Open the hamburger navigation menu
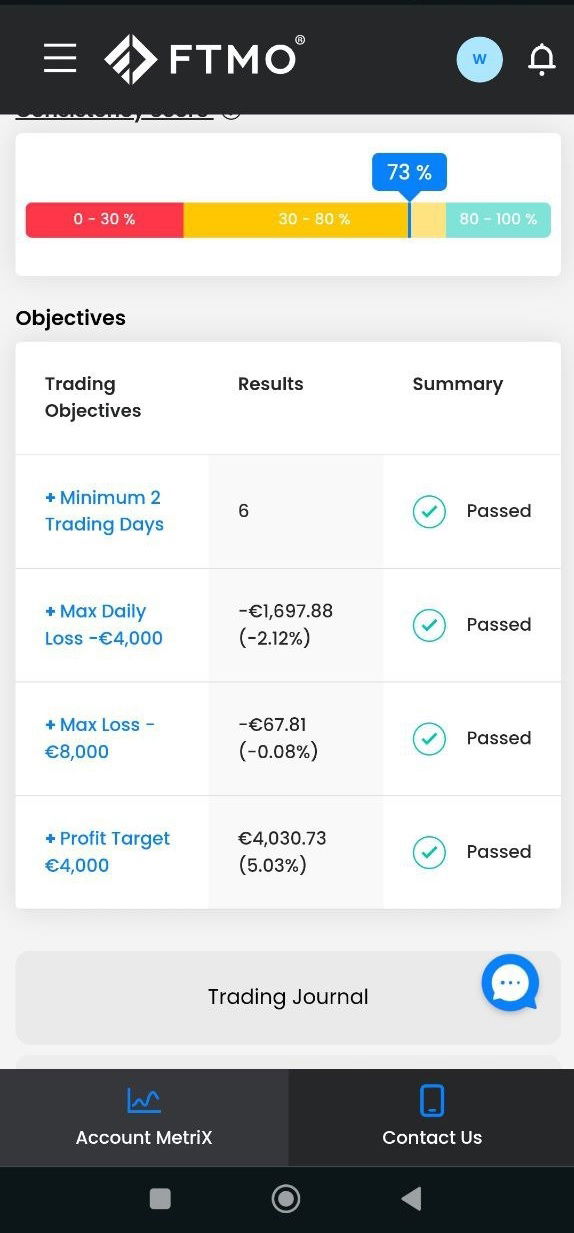 pyautogui.click(x=60, y=58)
